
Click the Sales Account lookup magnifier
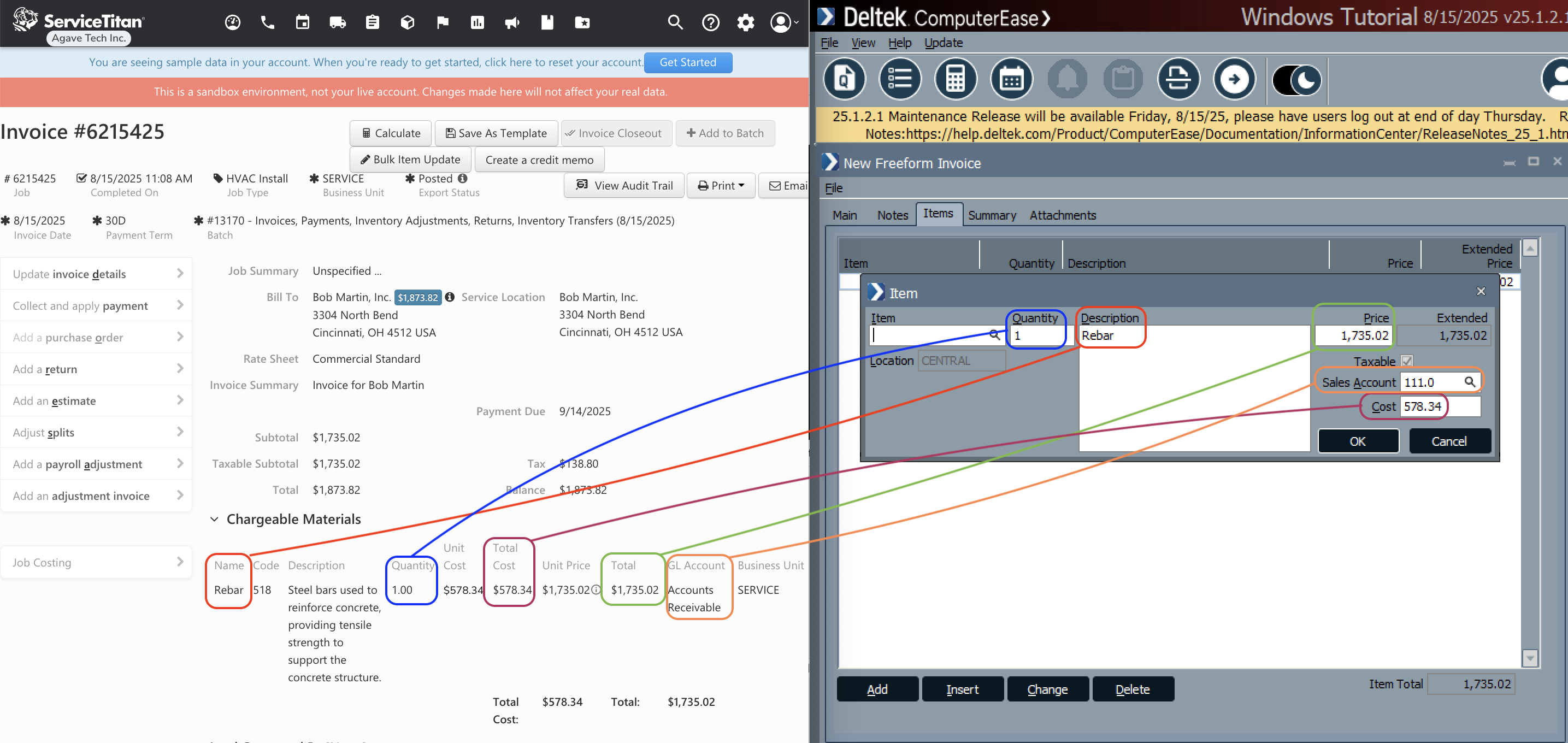click(x=1470, y=381)
